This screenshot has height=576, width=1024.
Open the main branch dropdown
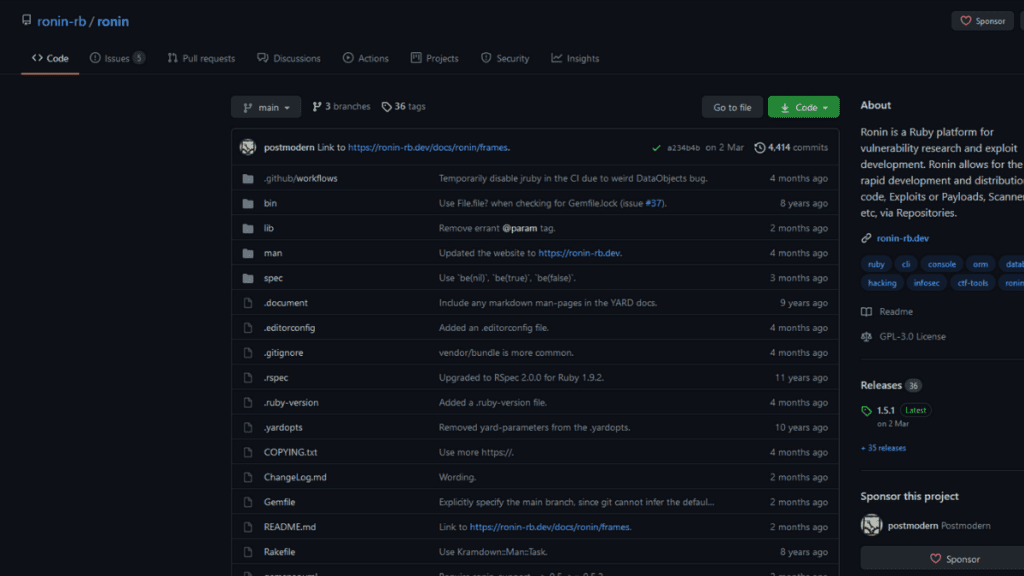(266, 107)
